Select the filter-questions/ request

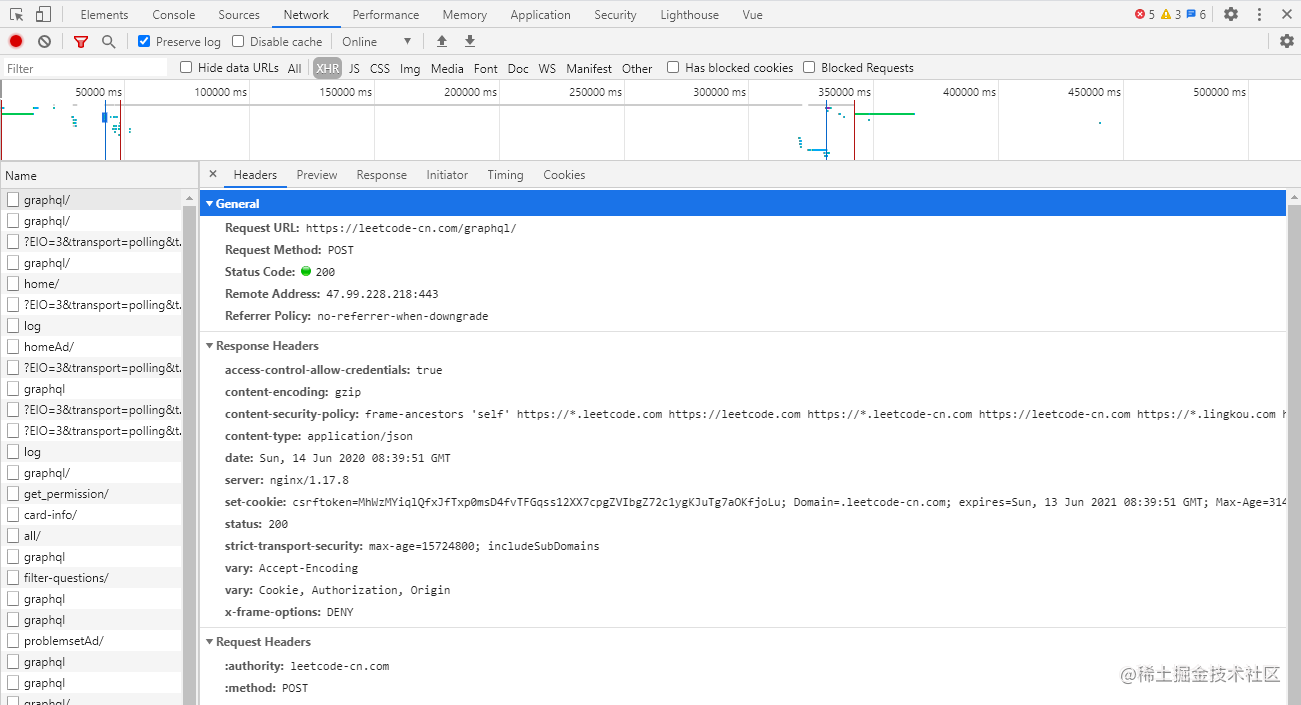[x=91, y=577]
